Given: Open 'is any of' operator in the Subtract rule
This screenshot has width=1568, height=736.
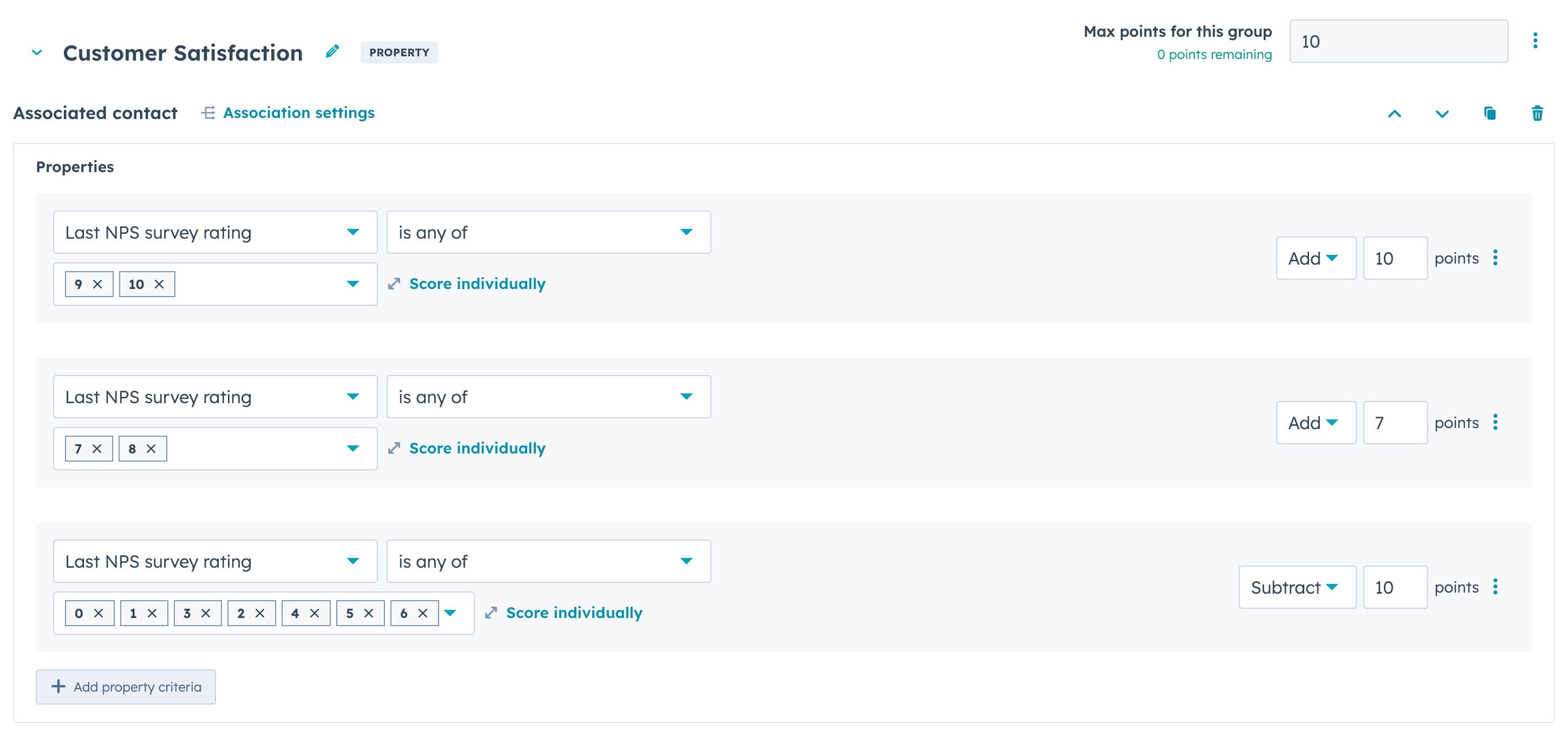Looking at the screenshot, I should tap(548, 561).
